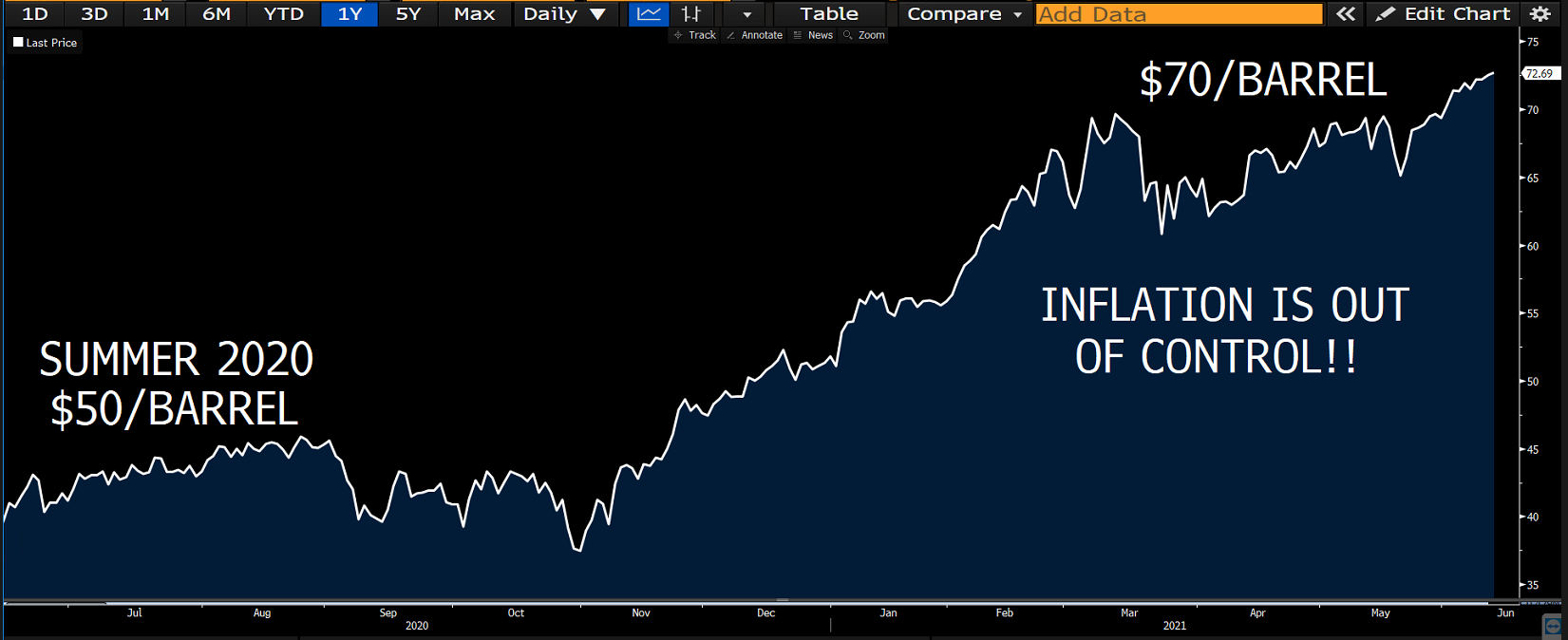Viewport: 1568px width, 640px height.
Task: Click the horizontal time range scrollbar
Action: [782, 601]
